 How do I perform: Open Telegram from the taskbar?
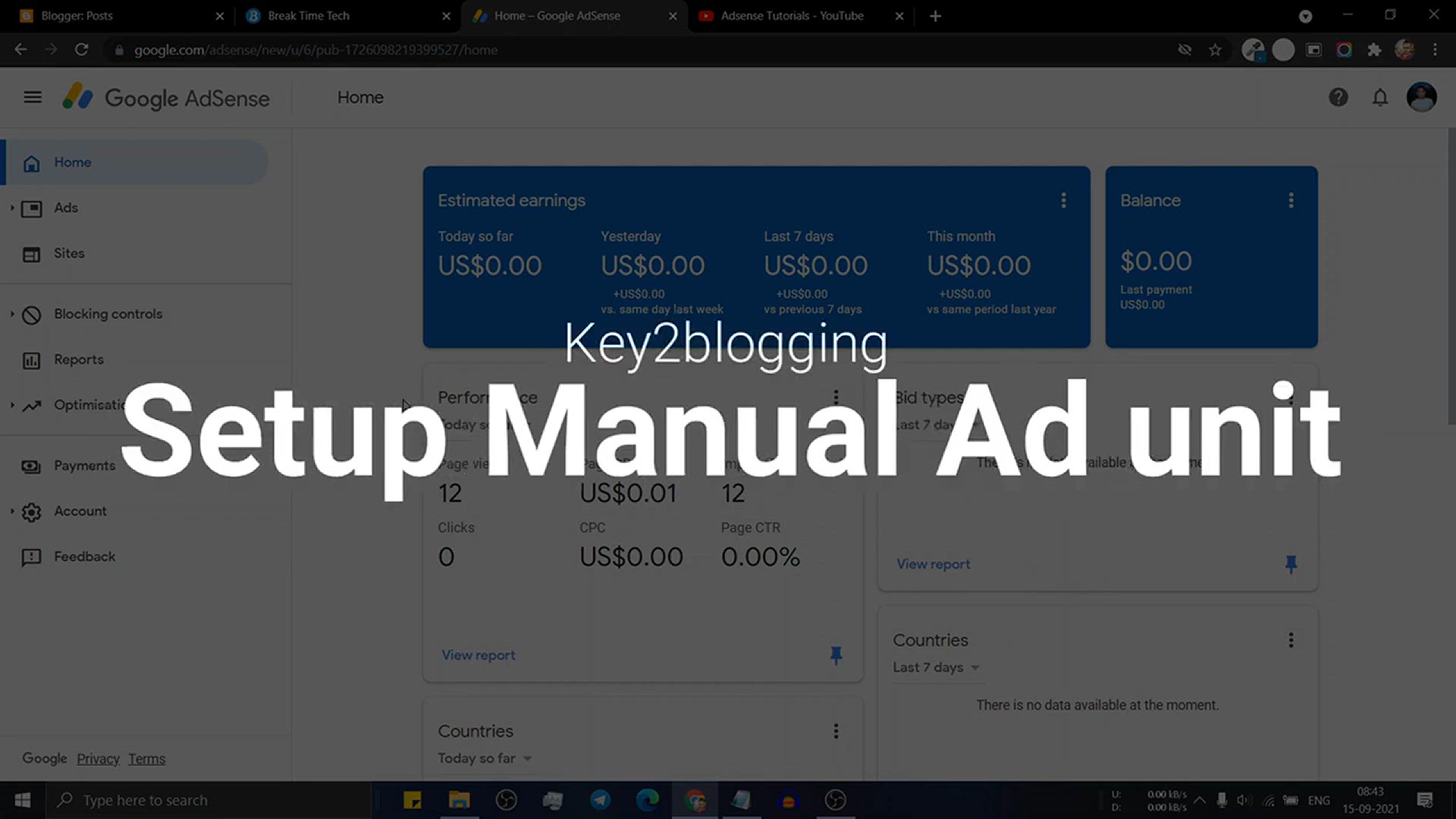click(601, 800)
